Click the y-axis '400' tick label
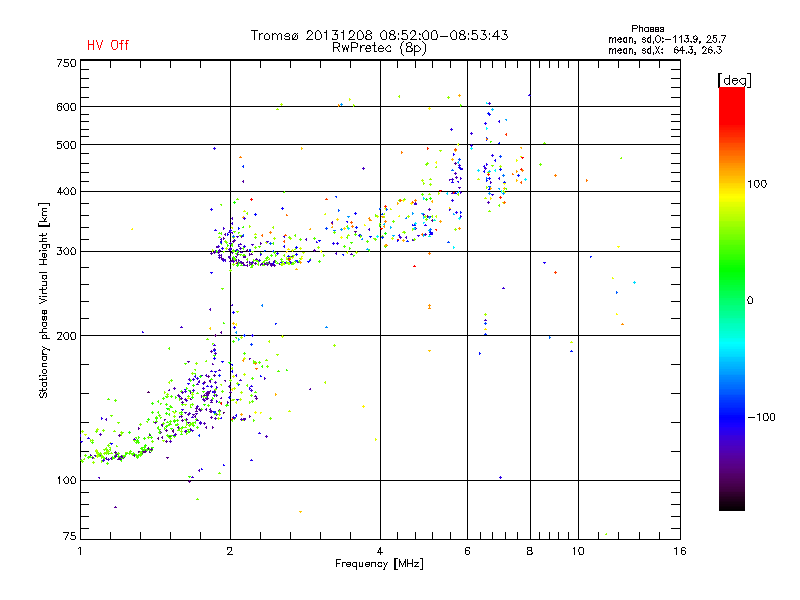Screen dimensions: 800x600 [66, 191]
